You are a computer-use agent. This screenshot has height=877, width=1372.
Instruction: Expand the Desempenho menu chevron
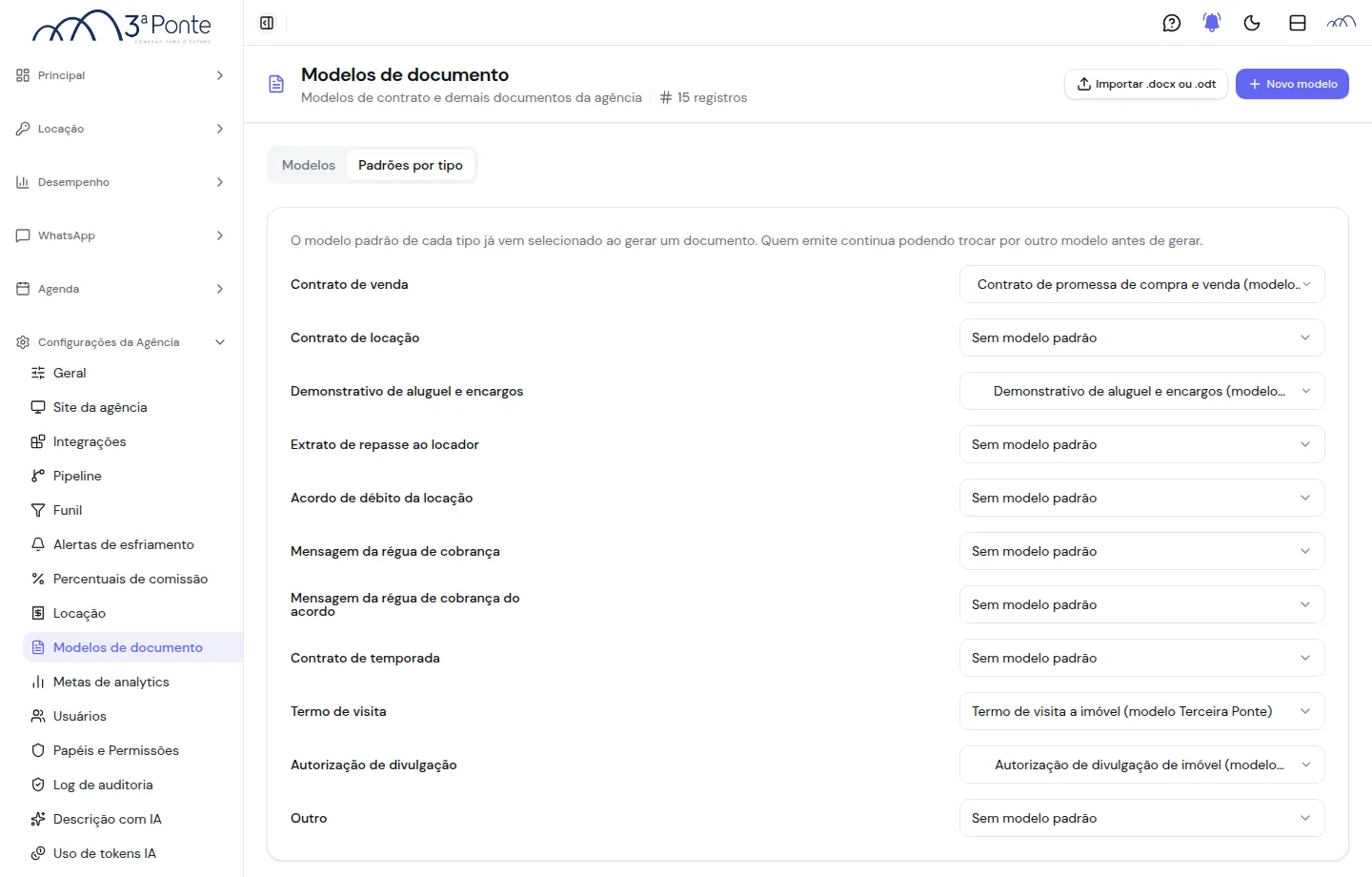pyautogui.click(x=220, y=182)
